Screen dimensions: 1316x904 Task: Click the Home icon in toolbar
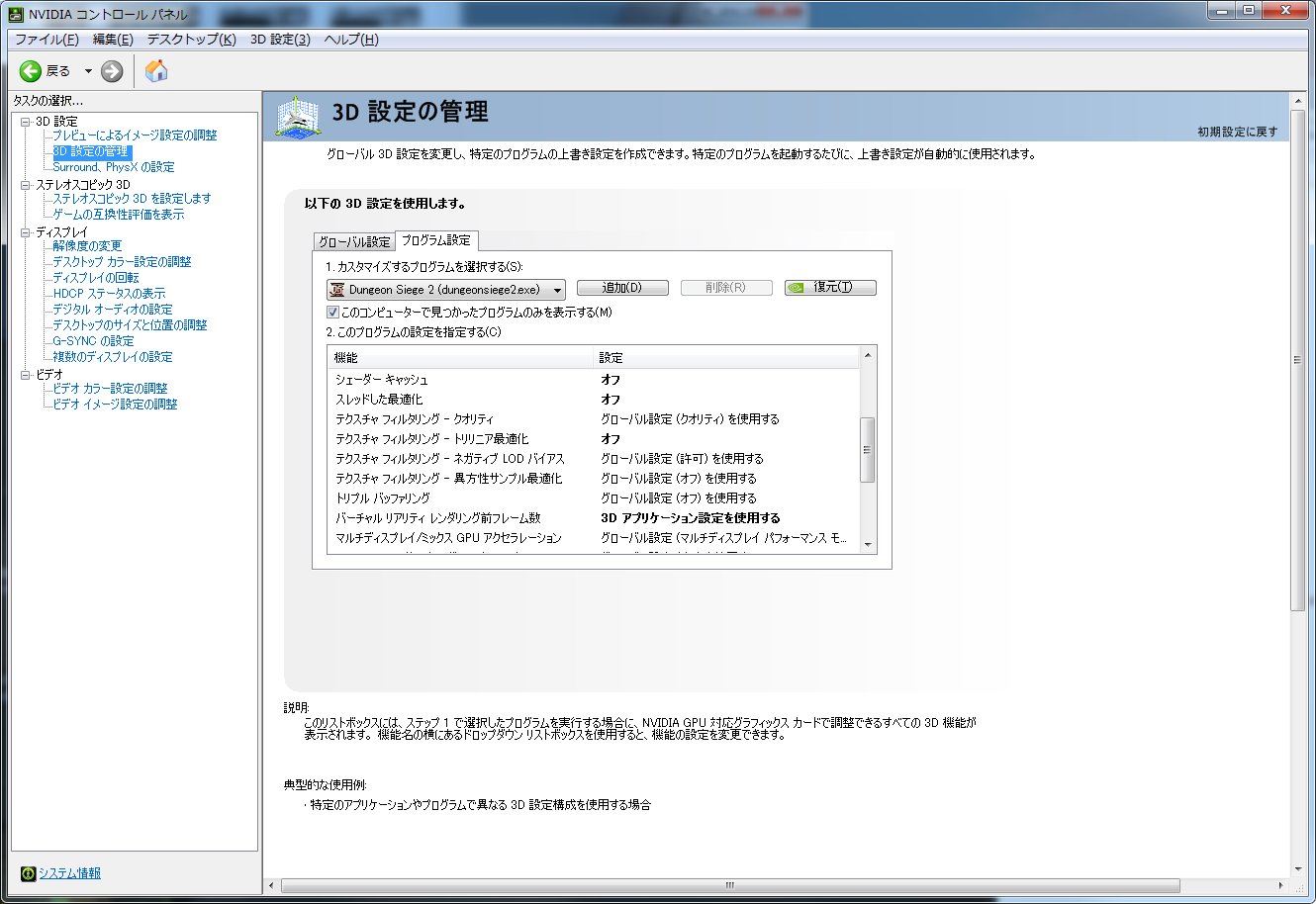[156, 71]
